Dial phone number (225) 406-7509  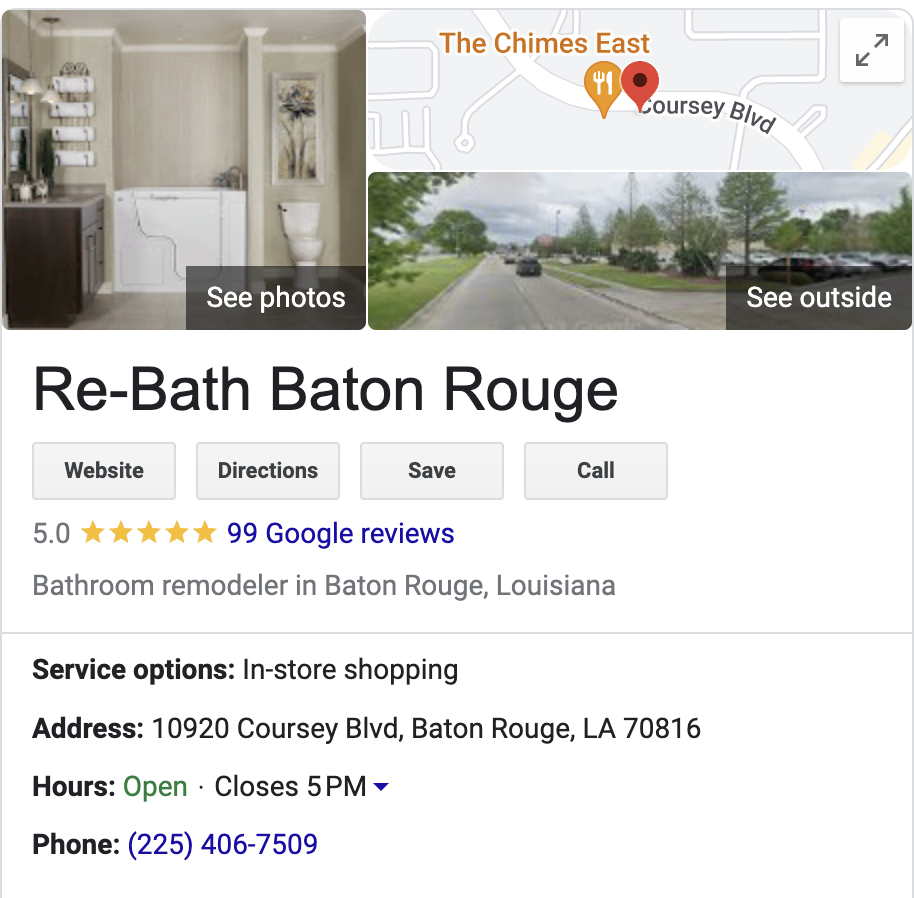tap(223, 844)
